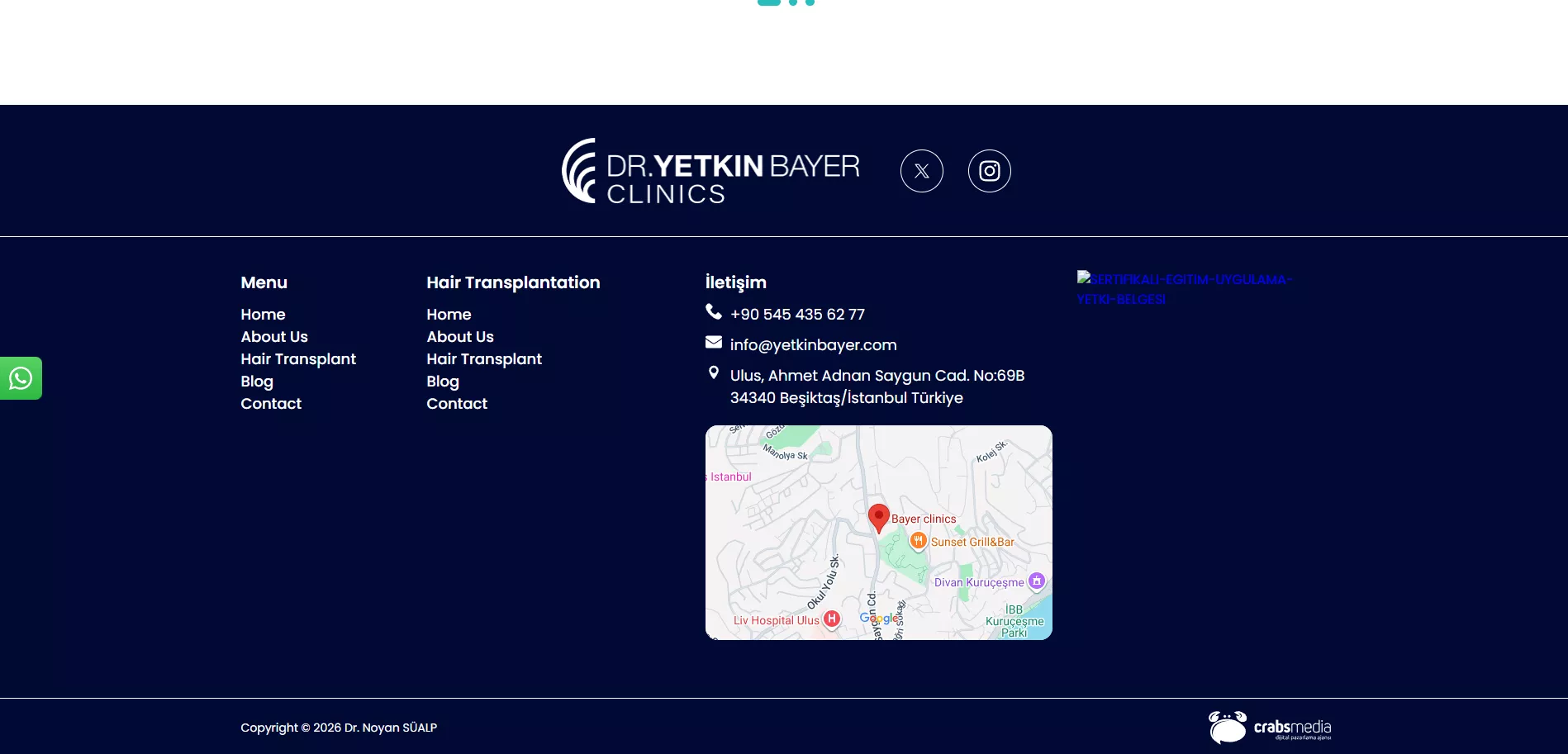Open the Instagram social icon
Screen dimensions: 1568x754
coord(989,171)
